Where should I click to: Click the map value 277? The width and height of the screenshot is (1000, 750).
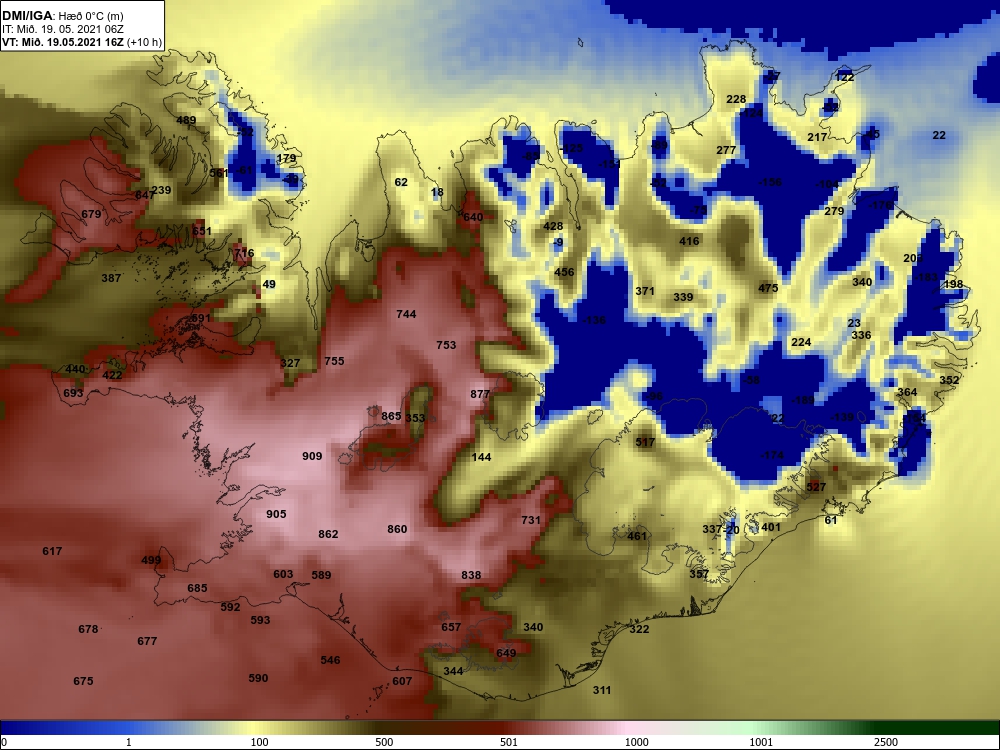pyautogui.click(x=726, y=151)
